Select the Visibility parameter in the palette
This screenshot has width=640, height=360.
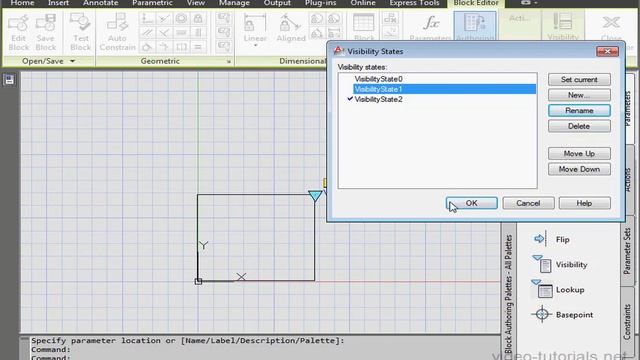tap(560, 264)
